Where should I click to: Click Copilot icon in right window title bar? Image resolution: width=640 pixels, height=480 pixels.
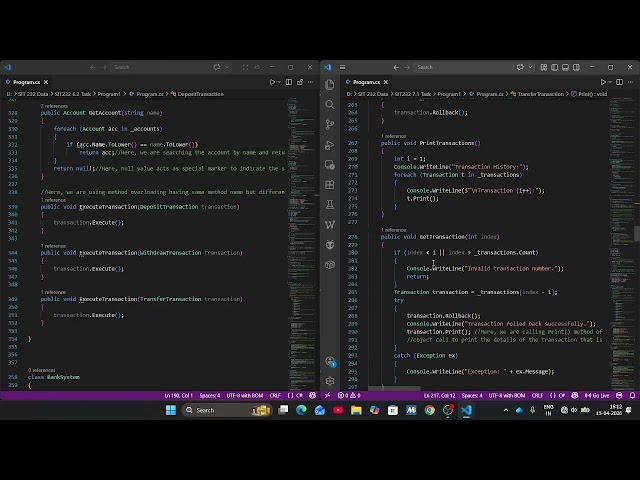tap(520, 67)
